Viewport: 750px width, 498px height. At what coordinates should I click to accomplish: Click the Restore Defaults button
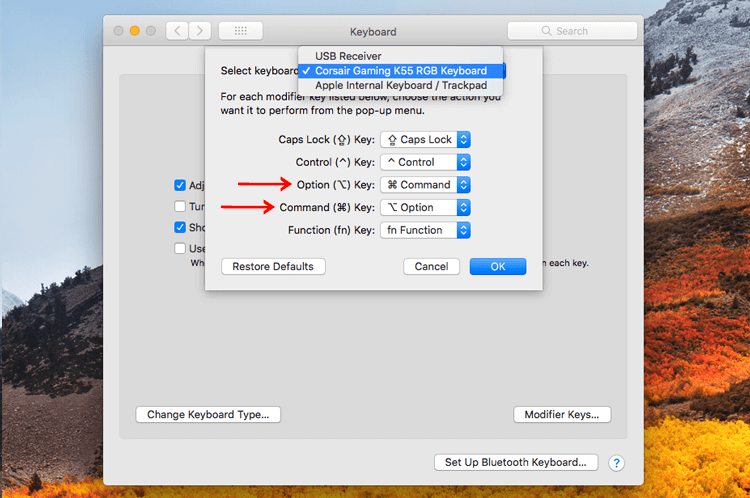[x=273, y=266]
